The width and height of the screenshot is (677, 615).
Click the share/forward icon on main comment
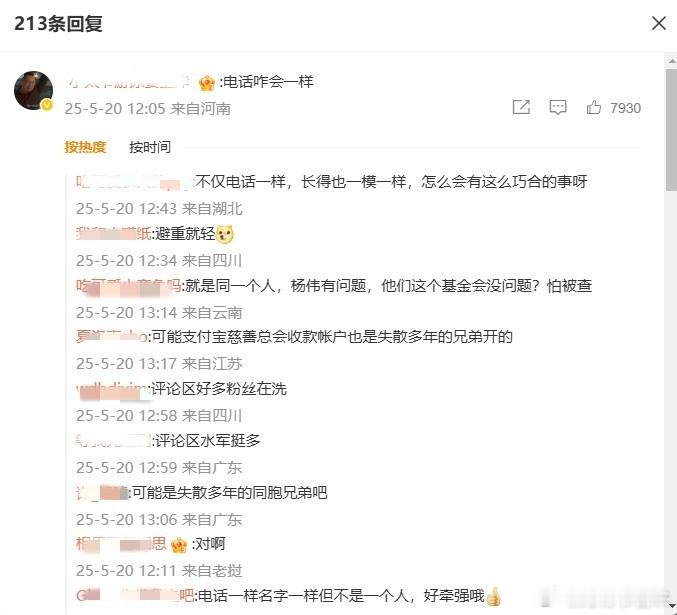pos(521,107)
